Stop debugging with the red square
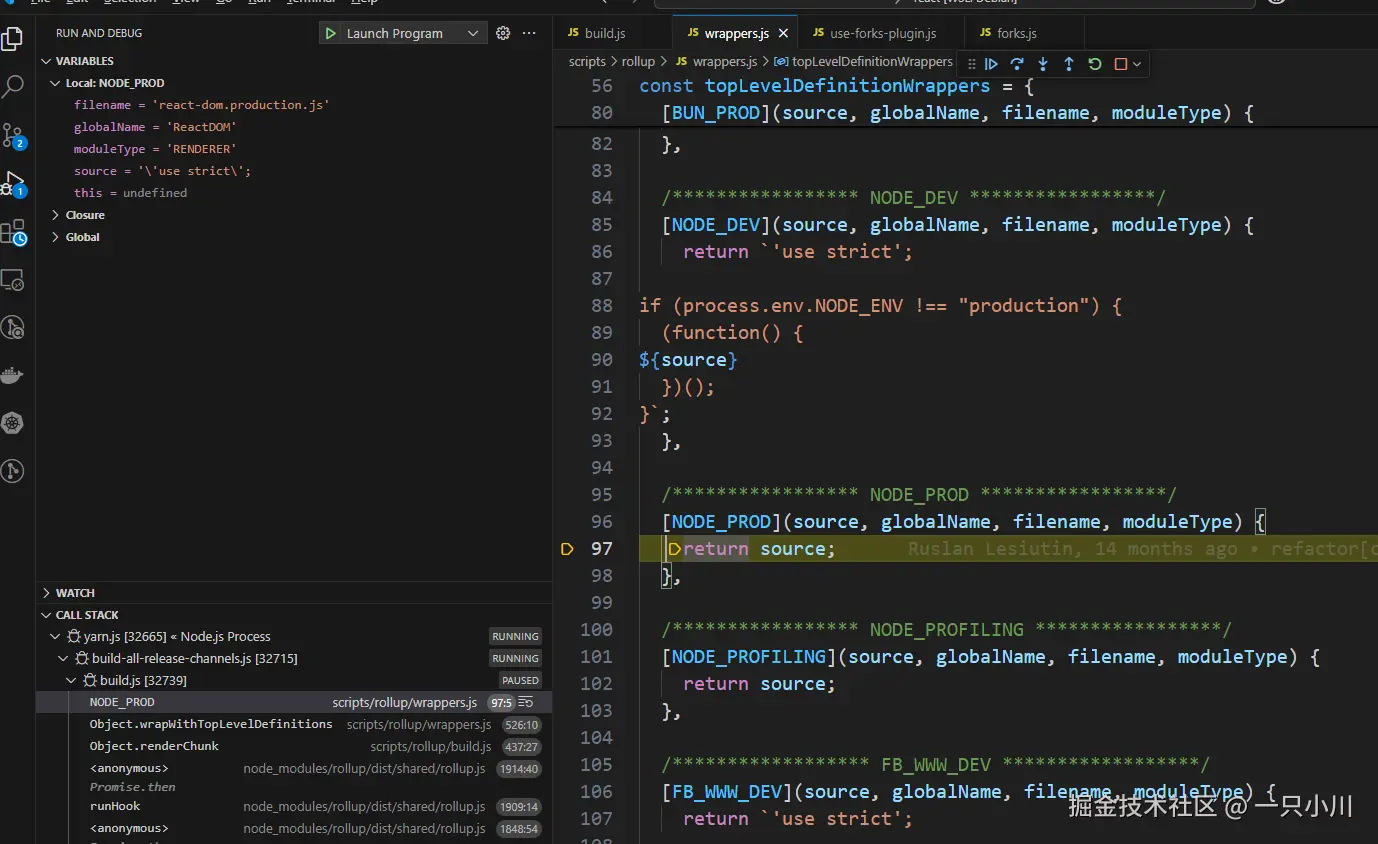 pyautogui.click(x=1121, y=64)
